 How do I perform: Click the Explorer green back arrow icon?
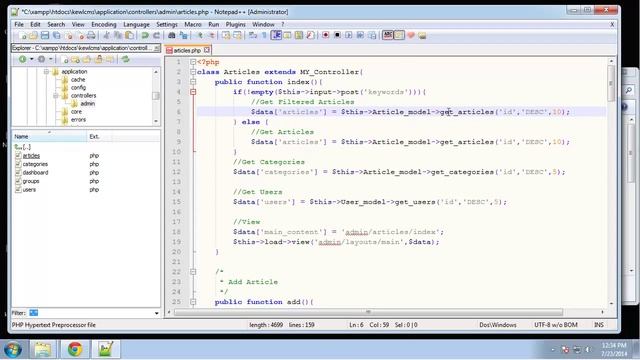coord(22,59)
